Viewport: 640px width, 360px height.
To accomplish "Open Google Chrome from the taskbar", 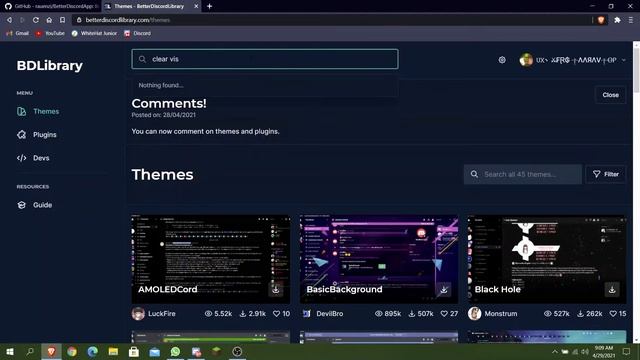I will [x=72, y=351].
